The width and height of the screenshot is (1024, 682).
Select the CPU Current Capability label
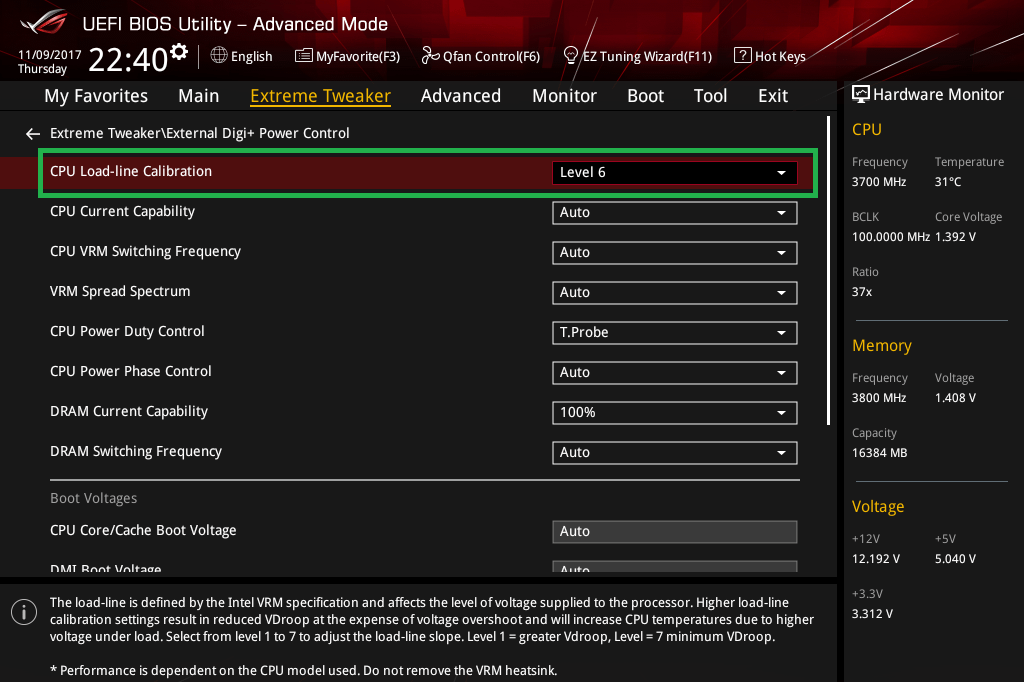123,212
